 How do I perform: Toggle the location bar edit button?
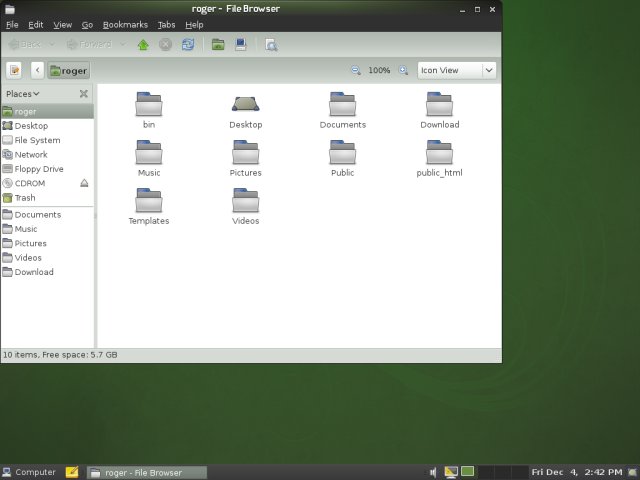[15, 71]
